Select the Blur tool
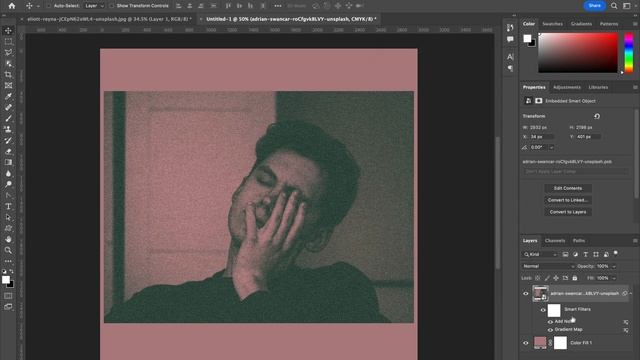The width and height of the screenshot is (640, 360). pyautogui.click(x=8, y=173)
